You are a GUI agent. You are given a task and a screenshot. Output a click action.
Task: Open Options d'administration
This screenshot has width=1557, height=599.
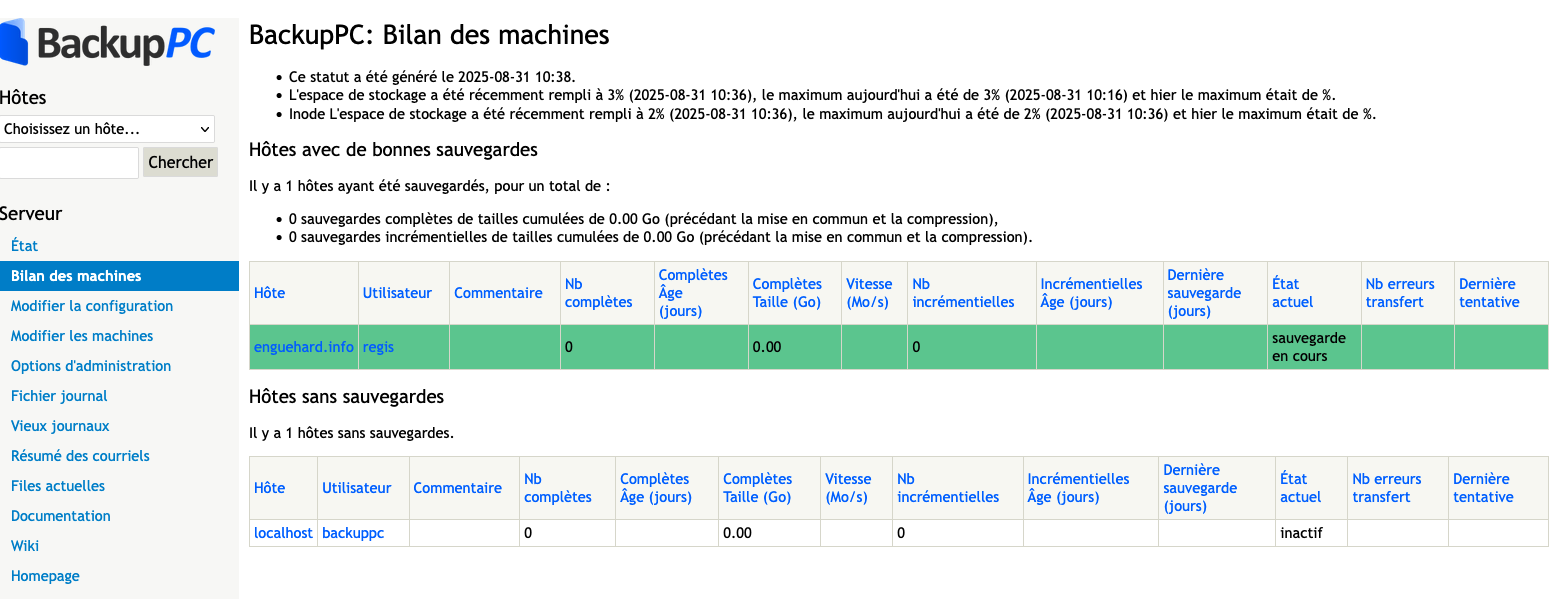(91, 366)
